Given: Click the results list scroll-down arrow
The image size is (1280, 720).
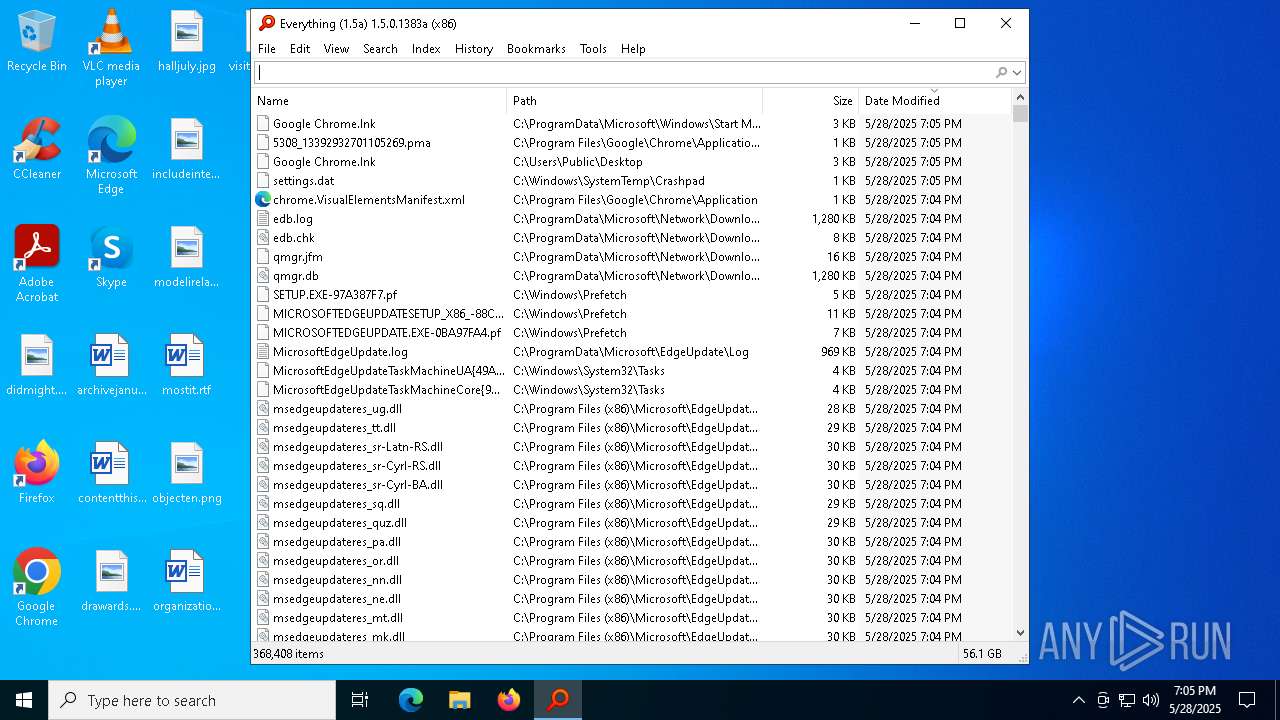Looking at the screenshot, I should pos(1020,632).
